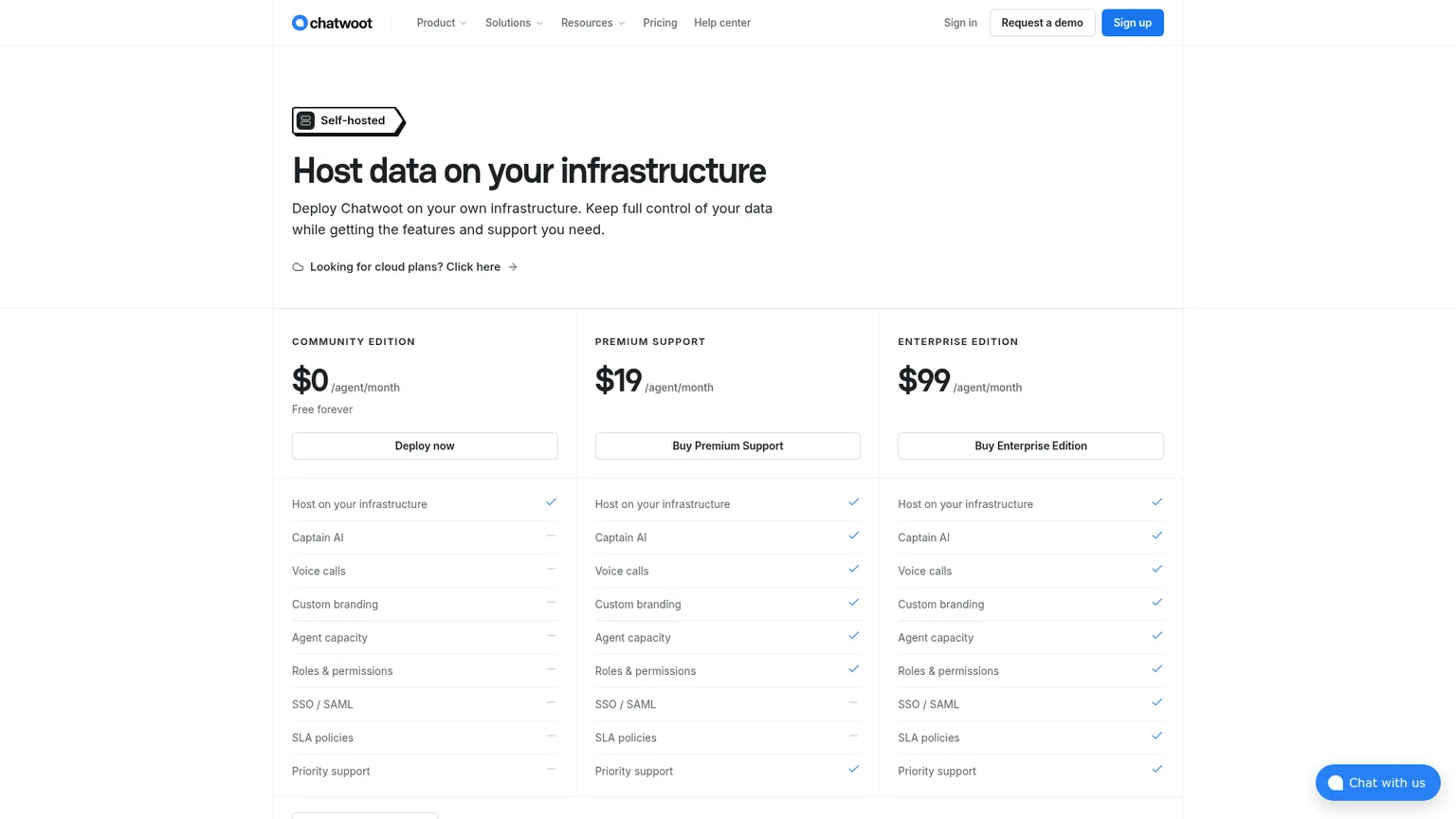This screenshot has height=819, width=1456.
Task: Click Premium Agent capacity row label
Action: [632, 638]
